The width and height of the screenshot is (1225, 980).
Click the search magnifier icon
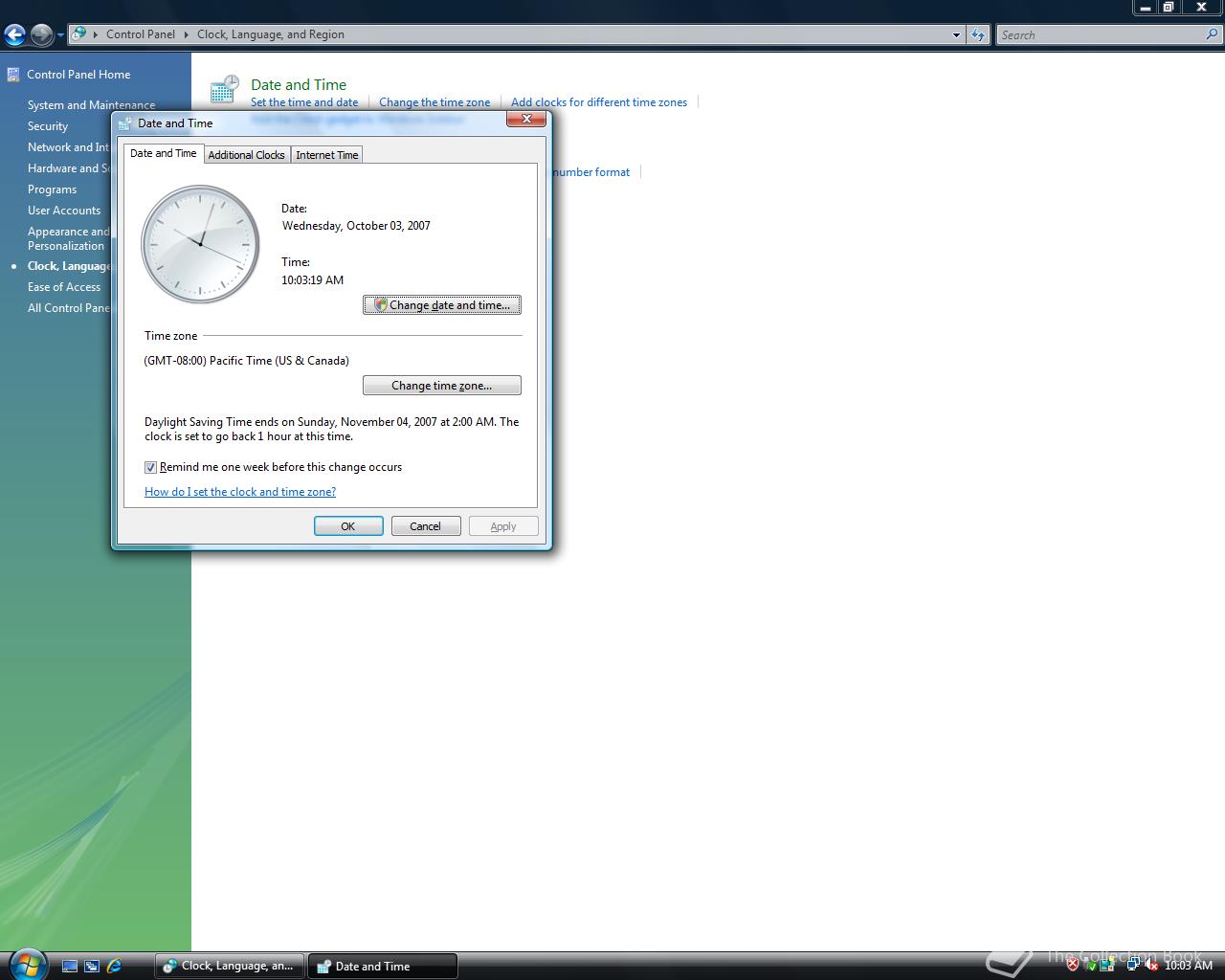1213,34
